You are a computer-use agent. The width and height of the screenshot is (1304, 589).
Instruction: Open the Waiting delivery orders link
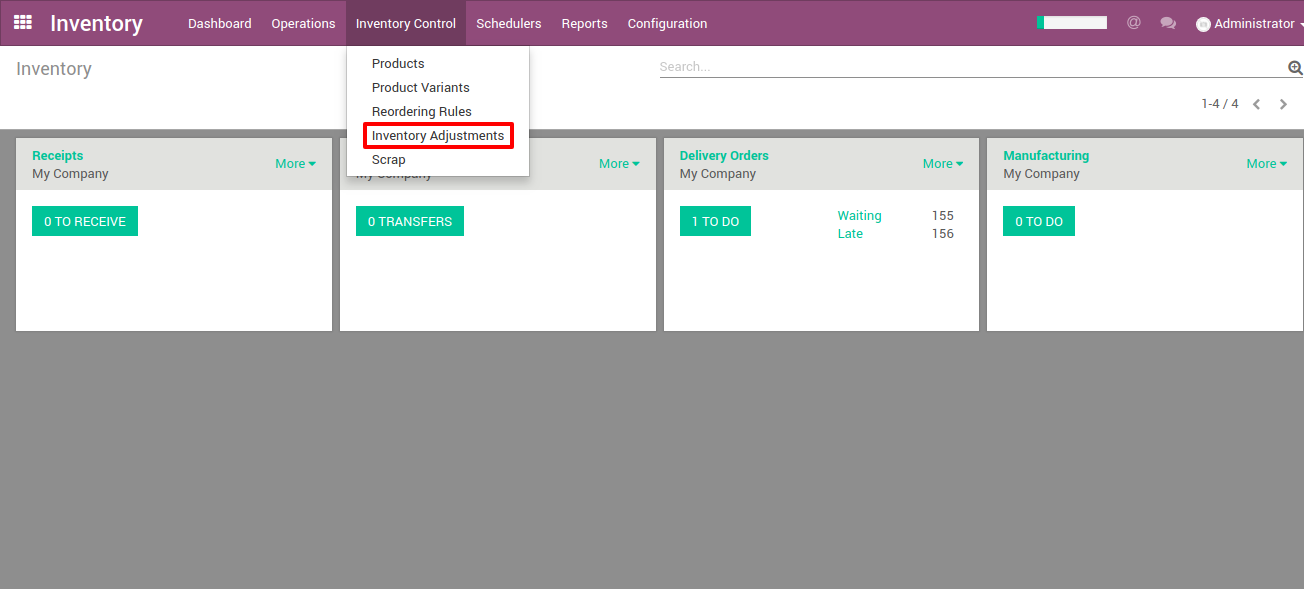pos(859,216)
